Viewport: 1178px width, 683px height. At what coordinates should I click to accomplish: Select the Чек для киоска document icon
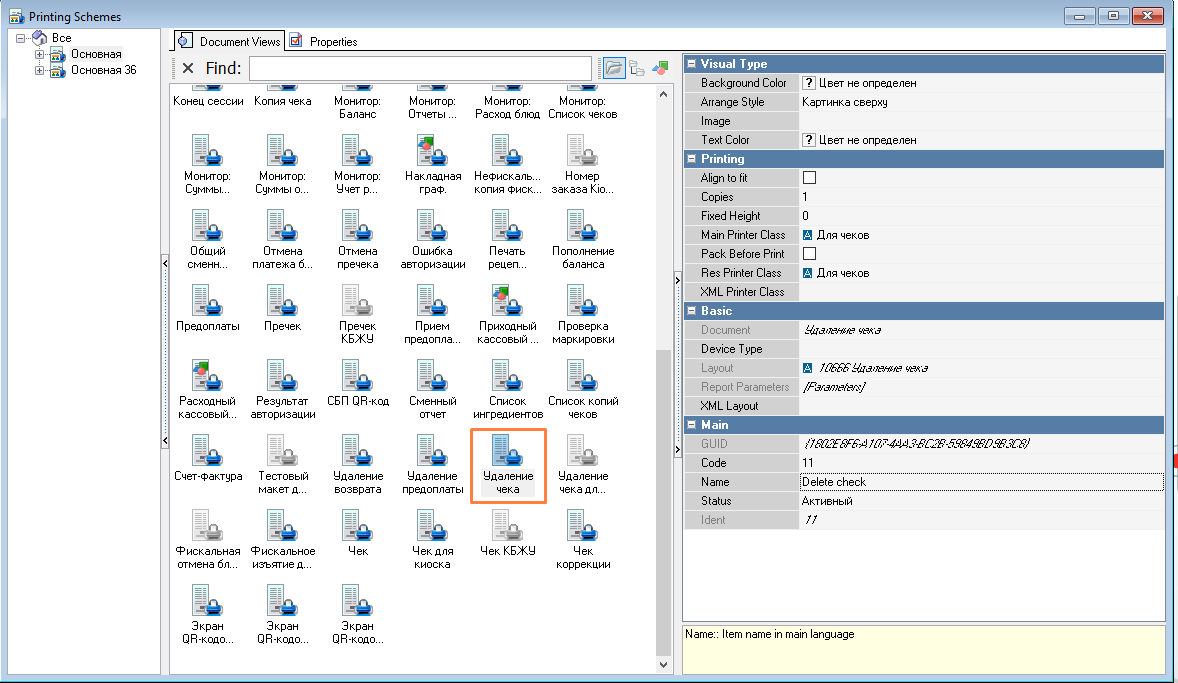tap(433, 525)
